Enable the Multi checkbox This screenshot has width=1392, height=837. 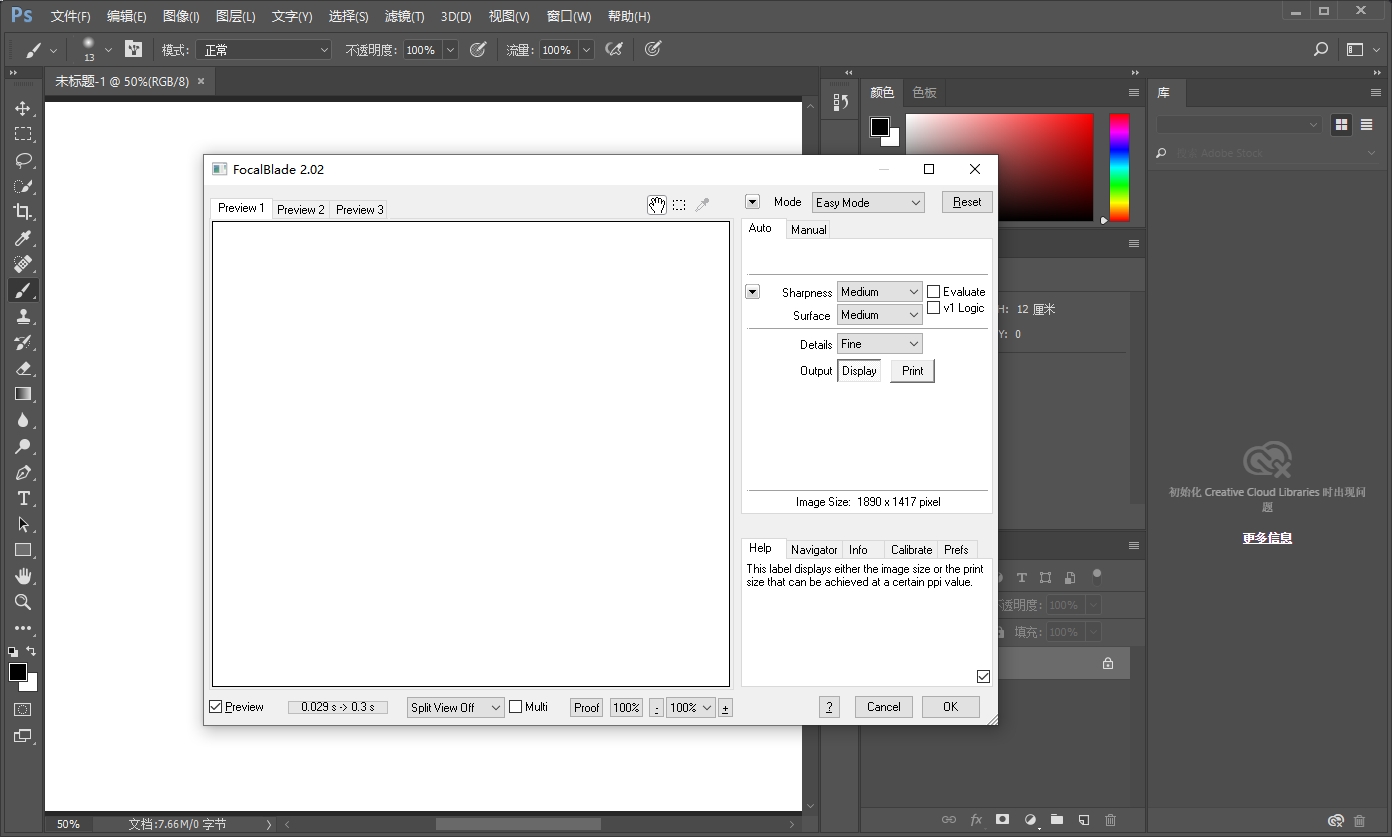tap(516, 707)
